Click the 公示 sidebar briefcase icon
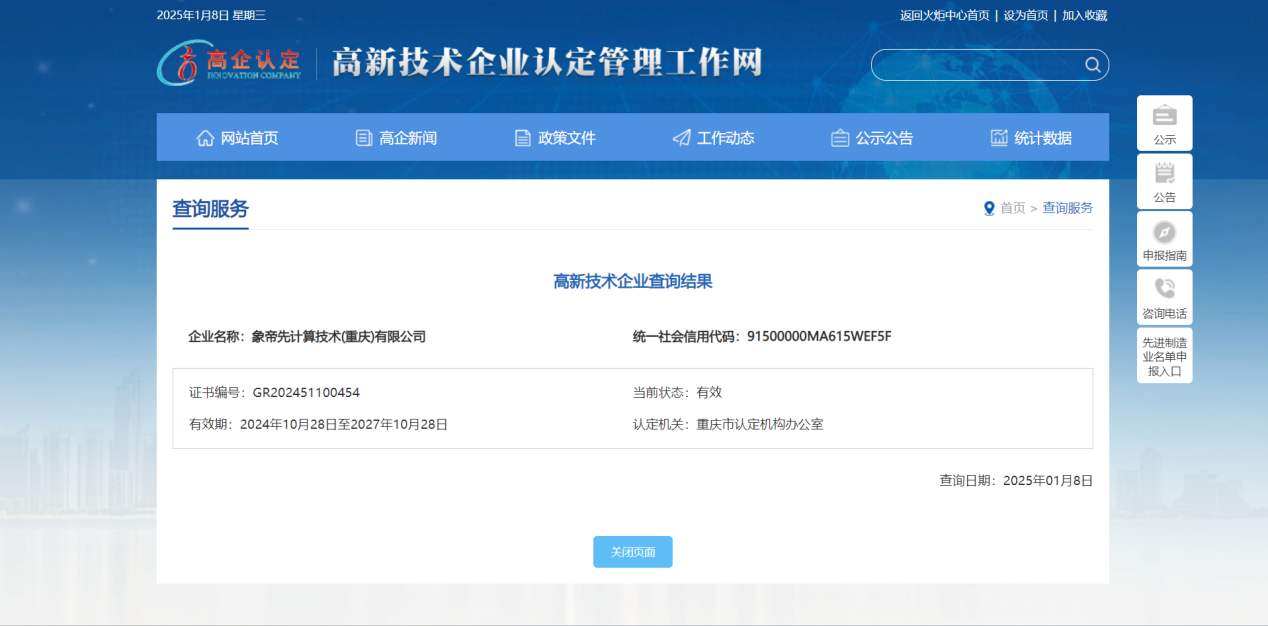Screen dimensions: 1268x626 point(1164,115)
